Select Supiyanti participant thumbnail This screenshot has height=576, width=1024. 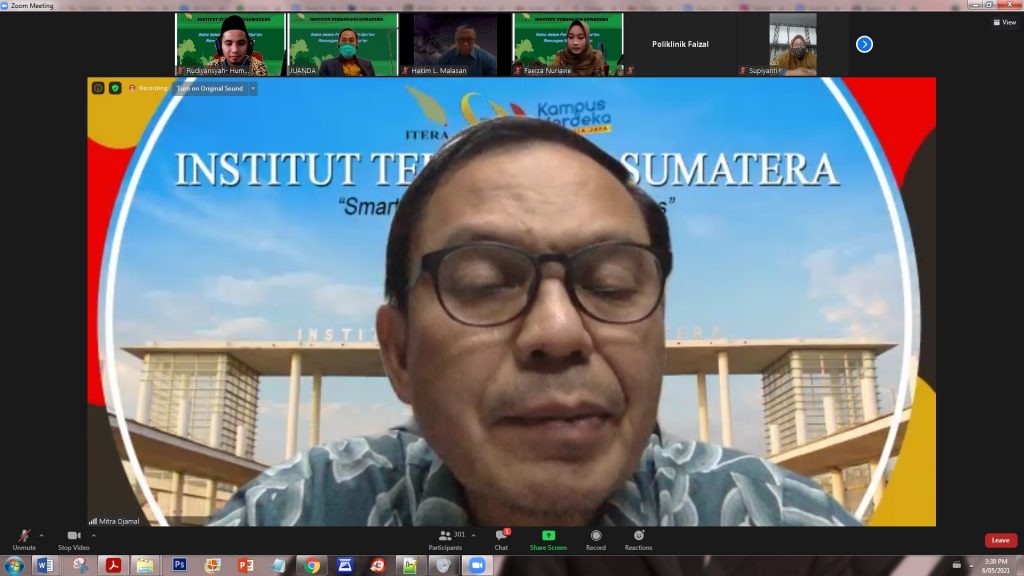click(x=793, y=44)
